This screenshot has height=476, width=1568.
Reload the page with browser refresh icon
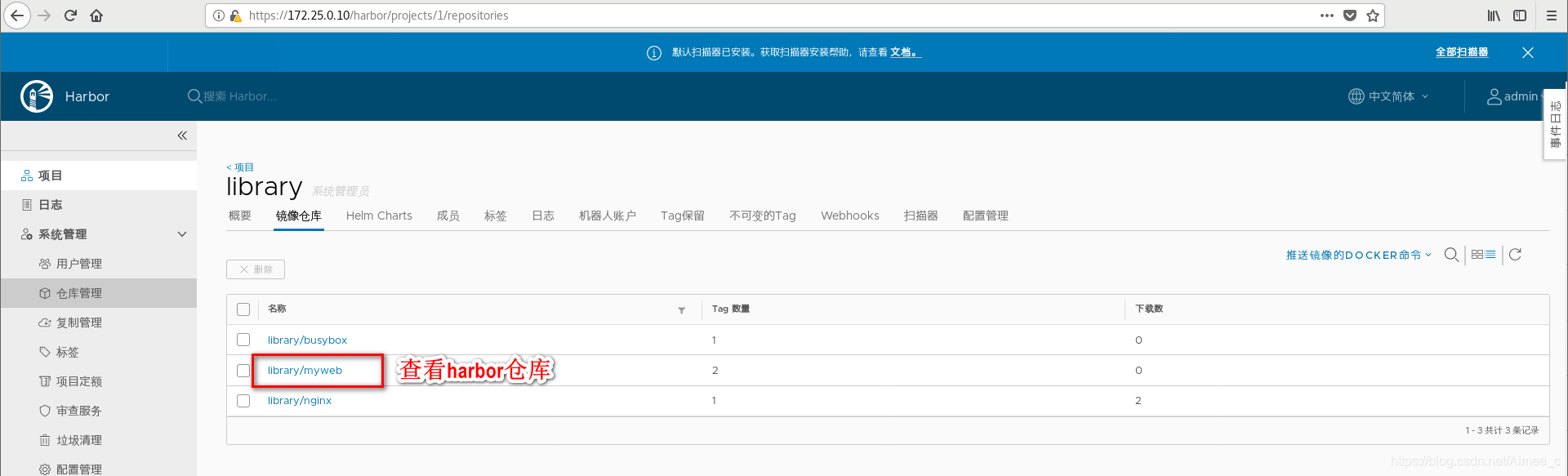(70, 16)
